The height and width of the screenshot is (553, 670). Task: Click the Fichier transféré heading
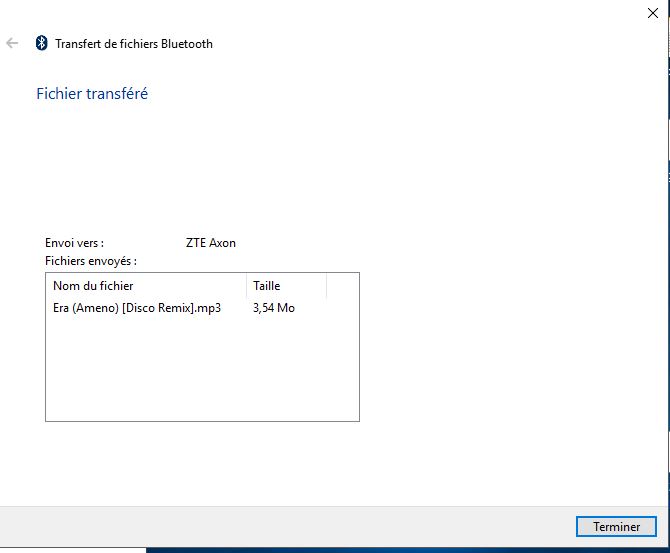click(92, 94)
